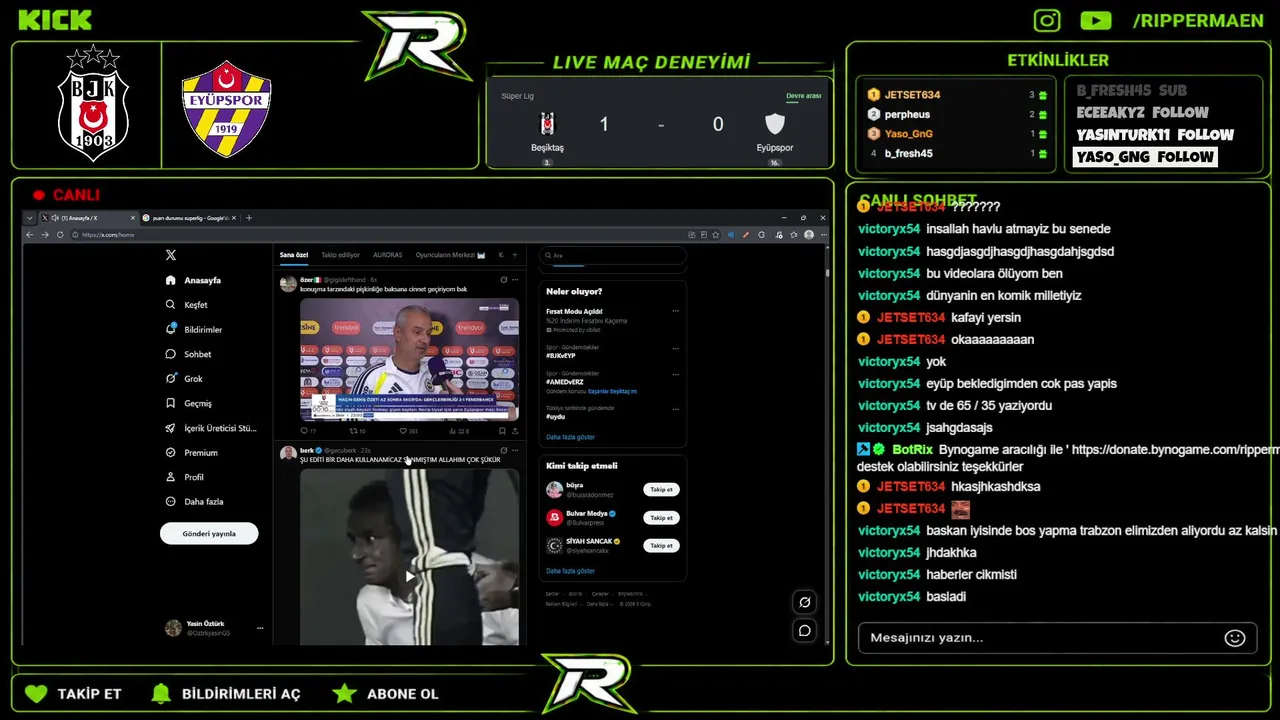Open İçerik Üreticisi Stüdyosu in sidebar
1280x720 pixels.
tap(211, 428)
